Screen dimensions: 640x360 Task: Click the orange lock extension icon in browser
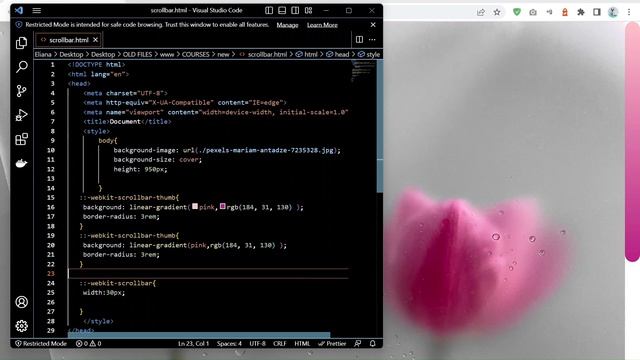565,12
